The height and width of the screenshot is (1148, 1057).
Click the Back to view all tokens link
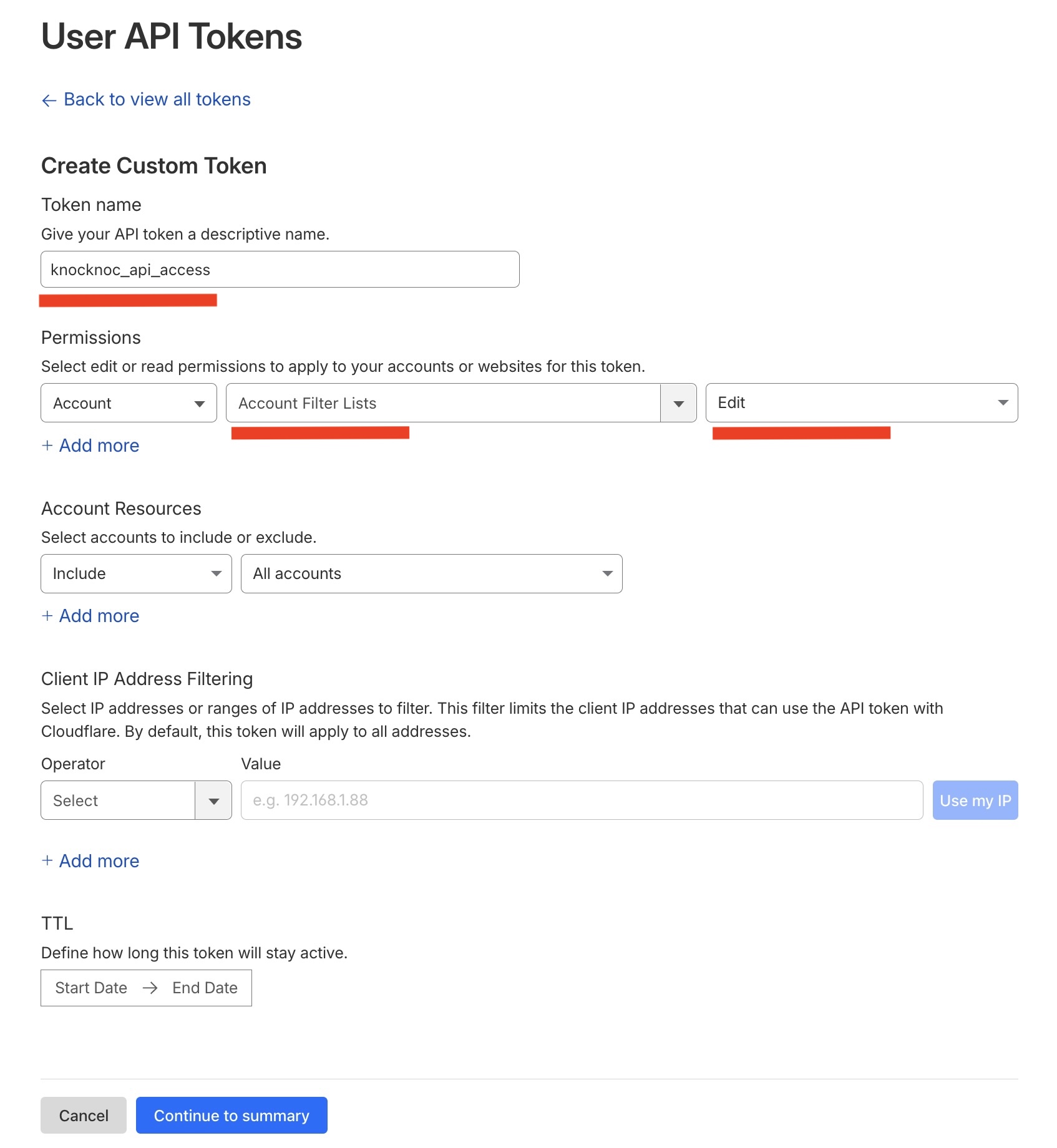click(157, 100)
